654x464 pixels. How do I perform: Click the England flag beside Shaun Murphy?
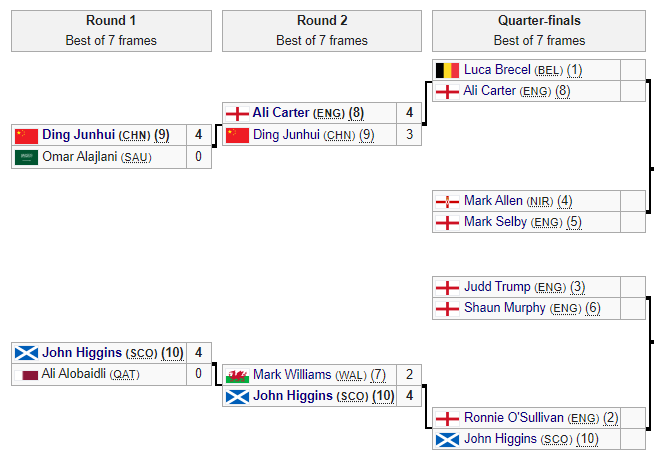coord(447,308)
